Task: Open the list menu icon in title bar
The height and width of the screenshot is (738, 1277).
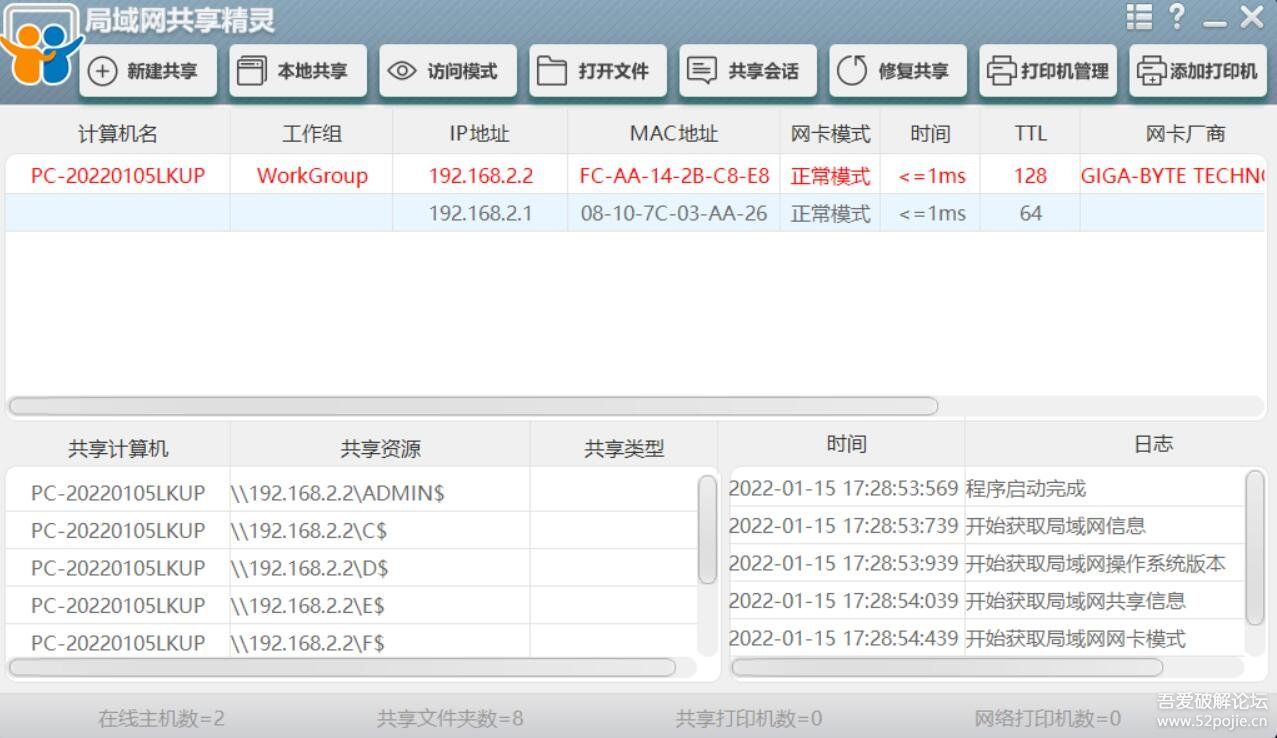Action: pos(1138,17)
